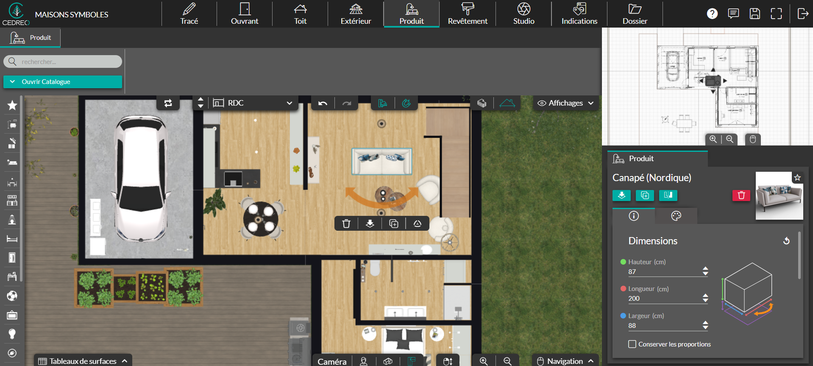
Task: Add Canapé to favorites star
Action: click(x=797, y=178)
